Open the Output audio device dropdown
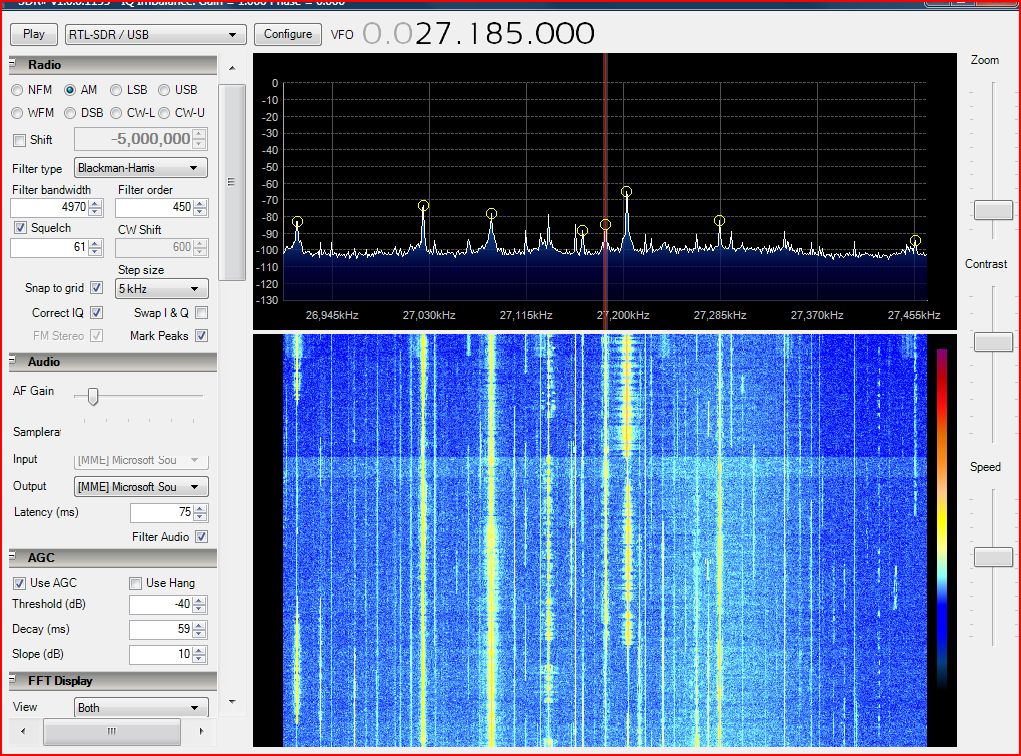 pyautogui.click(x=141, y=487)
